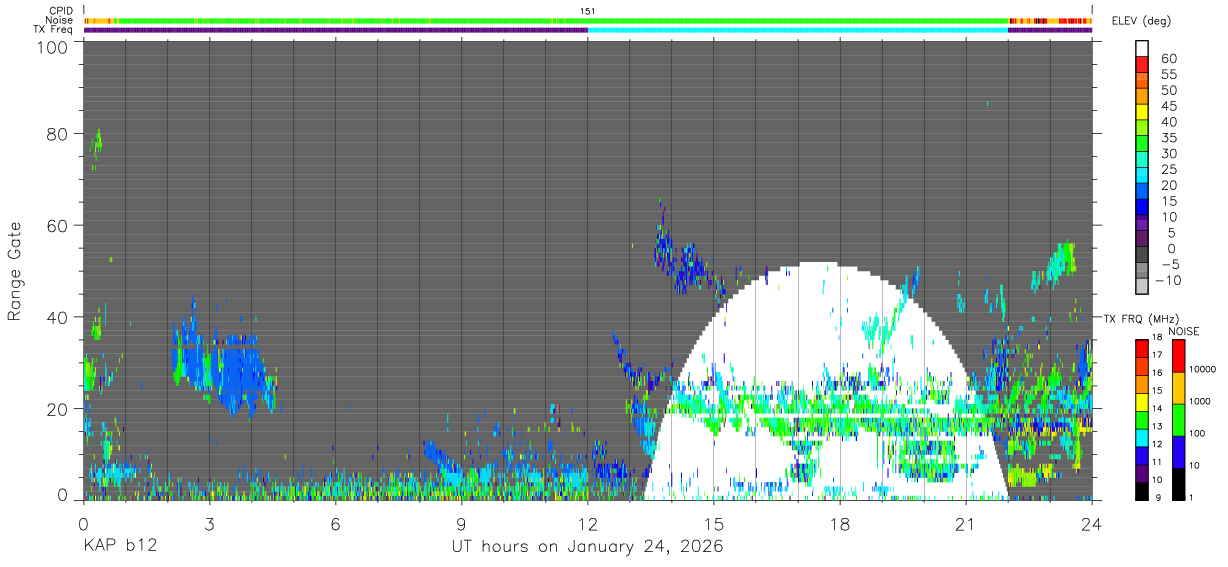Click the 1000 label on the NOISE legend

tap(1201, 400)
